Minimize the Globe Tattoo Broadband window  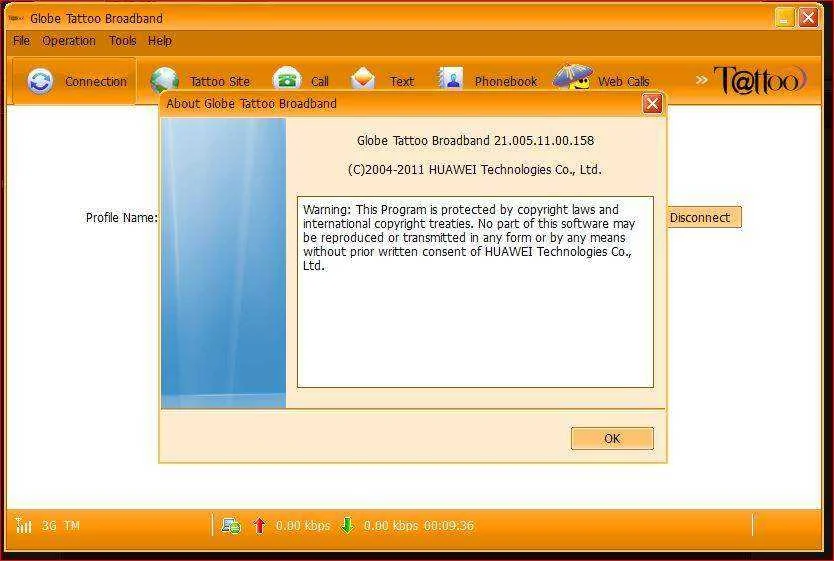coord(784,18)
